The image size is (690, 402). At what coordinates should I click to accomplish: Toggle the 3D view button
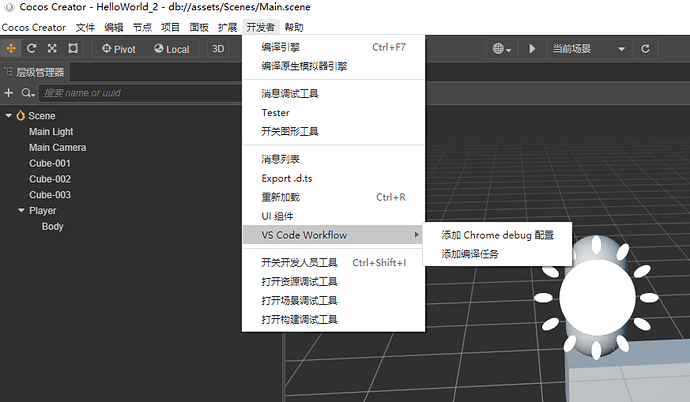[218, 49]
